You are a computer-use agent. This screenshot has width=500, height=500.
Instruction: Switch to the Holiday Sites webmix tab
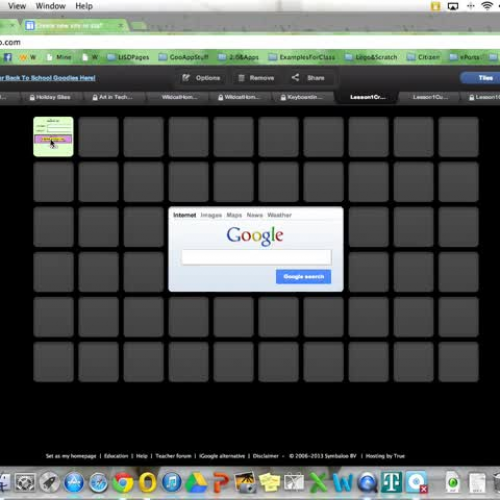pyautogui.click(x=50, y=97)
